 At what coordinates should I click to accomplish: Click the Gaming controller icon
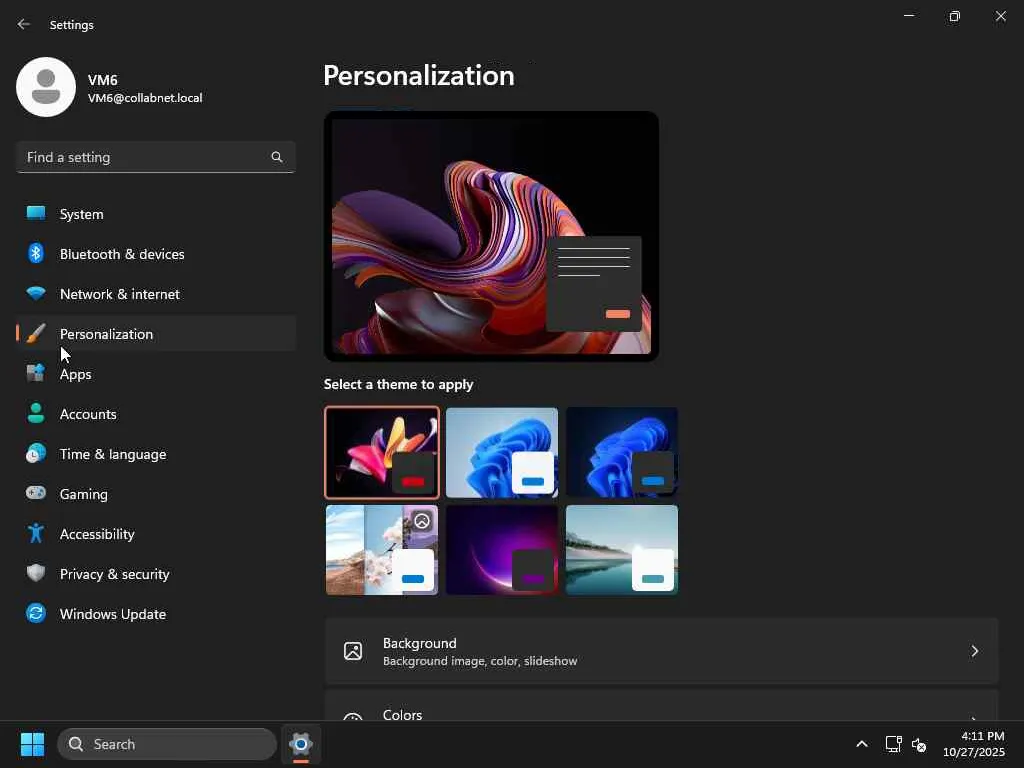click(36, 493)
